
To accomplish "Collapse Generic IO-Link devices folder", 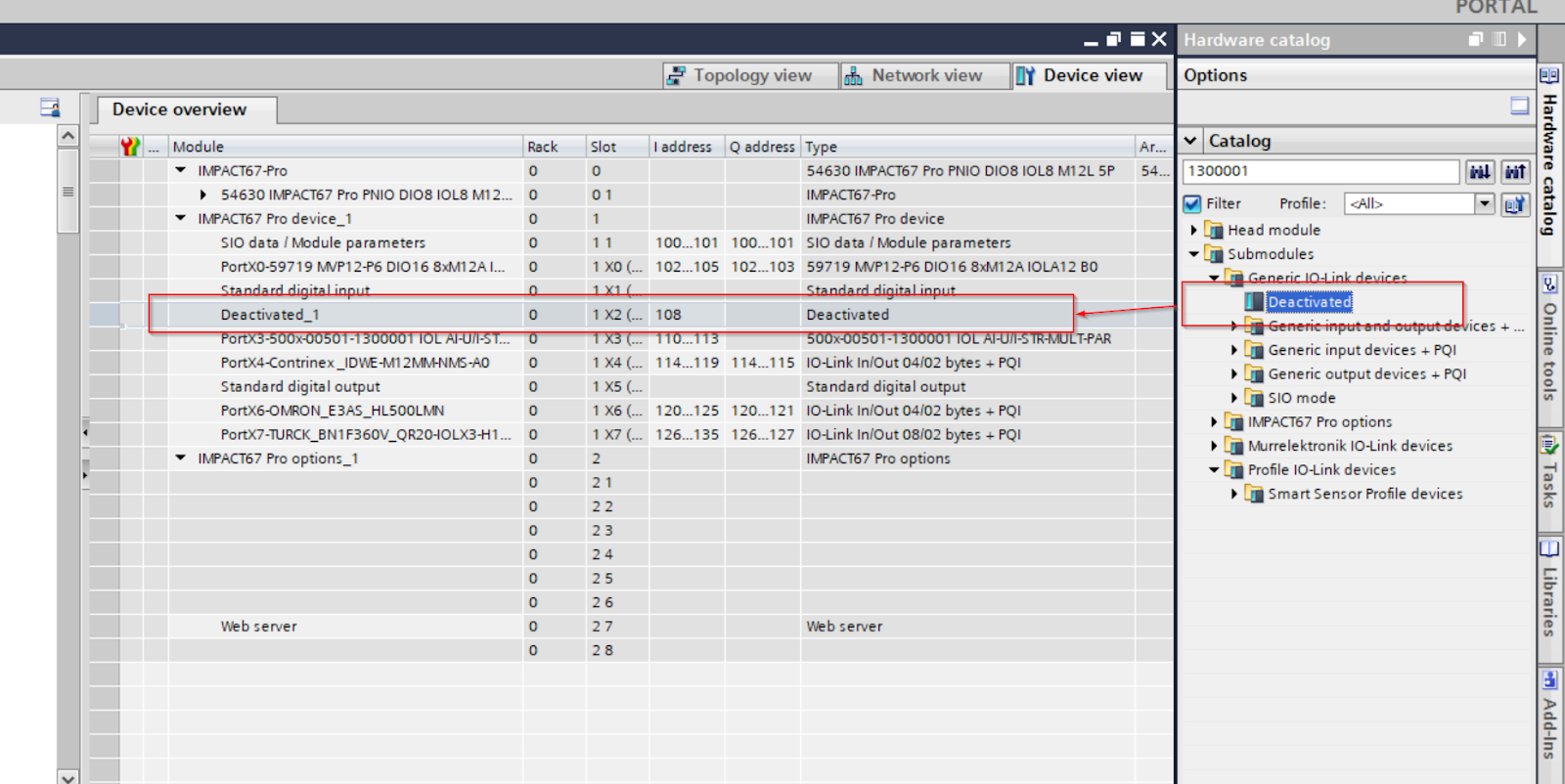I will 1214,278.
